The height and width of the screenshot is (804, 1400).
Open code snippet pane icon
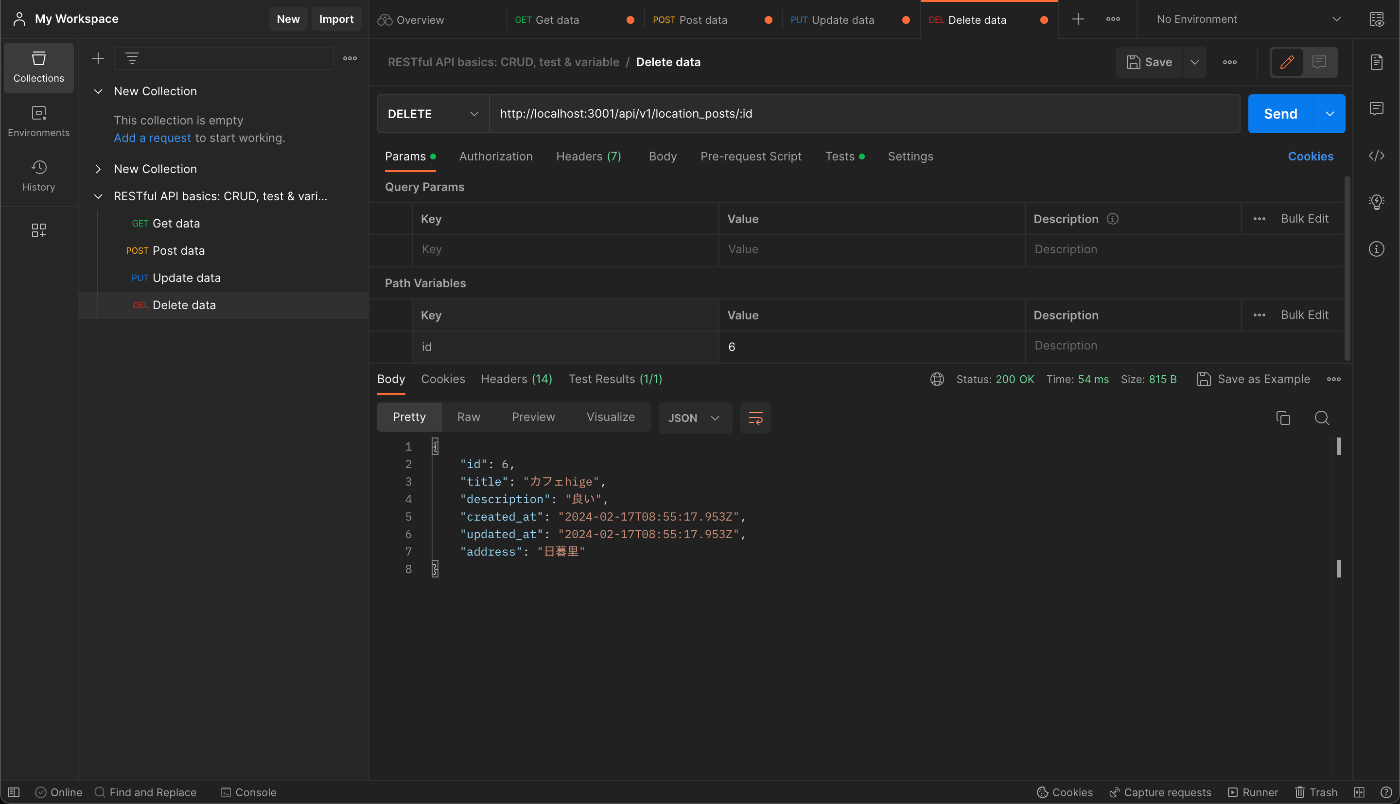[x=1377, y=155]
